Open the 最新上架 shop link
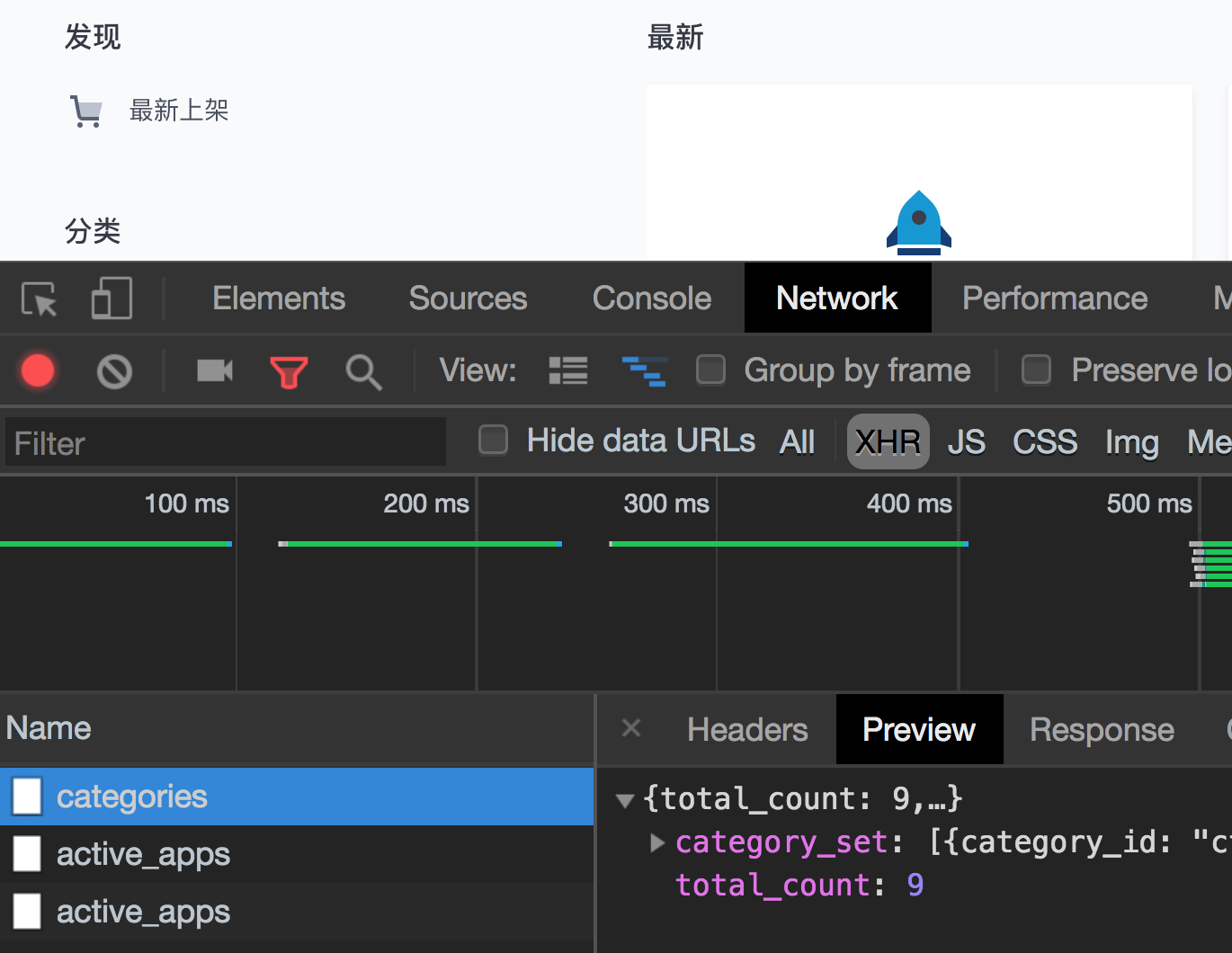This screenshot has height=953, width=1232. (x=179, y=110)
